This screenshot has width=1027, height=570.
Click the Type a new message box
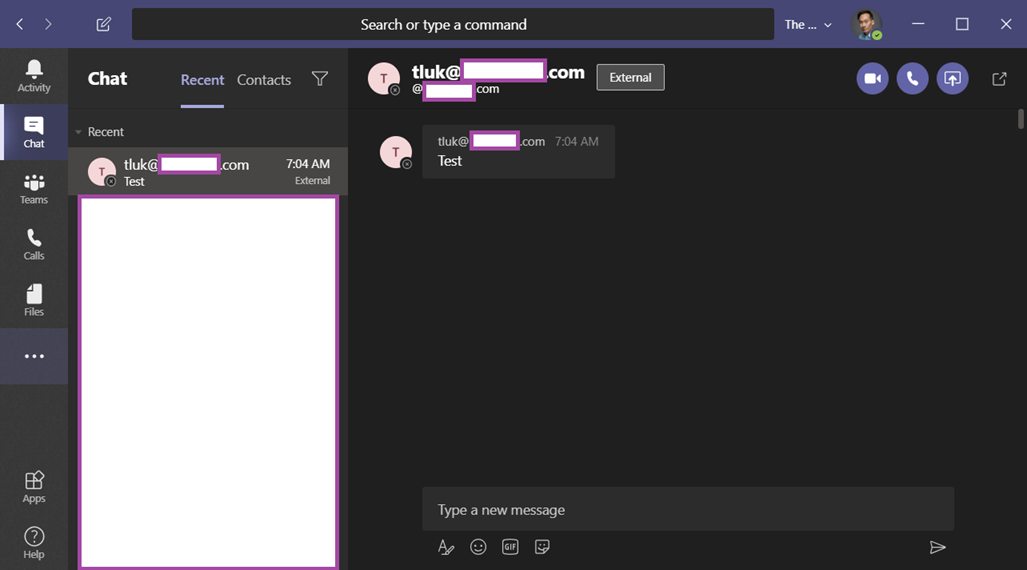(688, 509)
